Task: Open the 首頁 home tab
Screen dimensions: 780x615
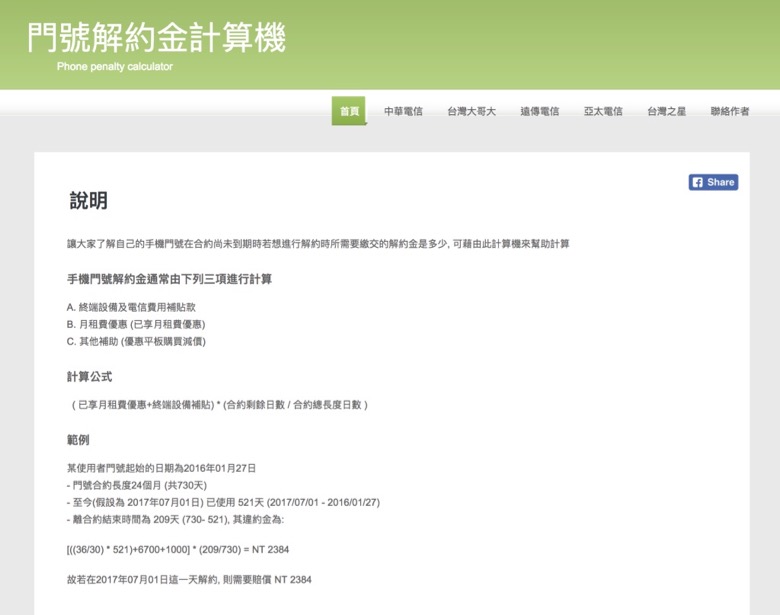Action: pos(349,111)
